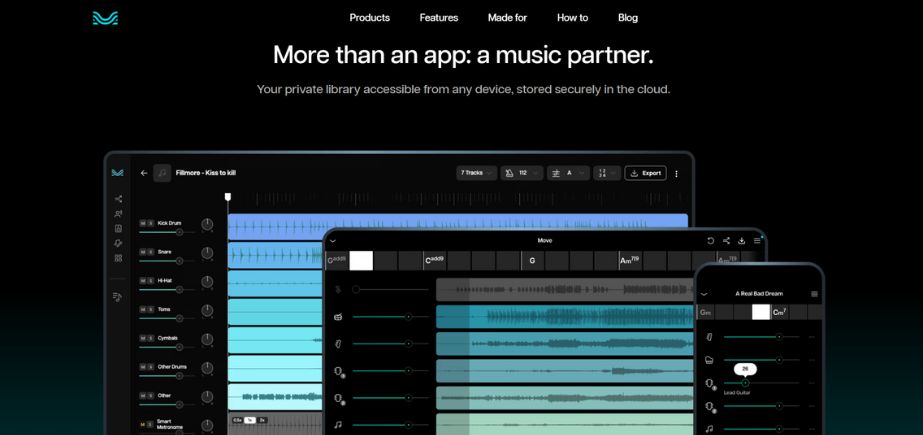923x435 pixels.
Task: Solo the Hi-Hat track
Action: pos(150,281)
